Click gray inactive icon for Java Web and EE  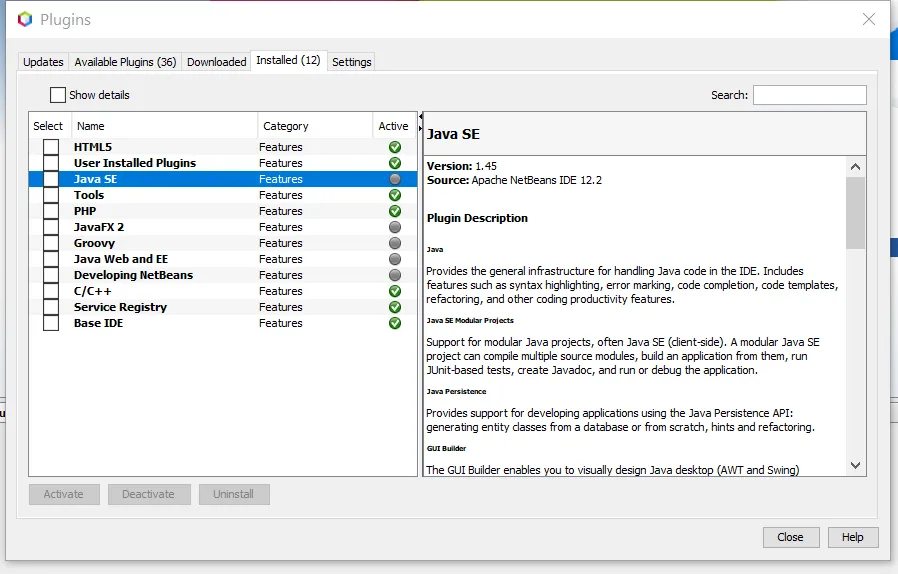point(395,260)
